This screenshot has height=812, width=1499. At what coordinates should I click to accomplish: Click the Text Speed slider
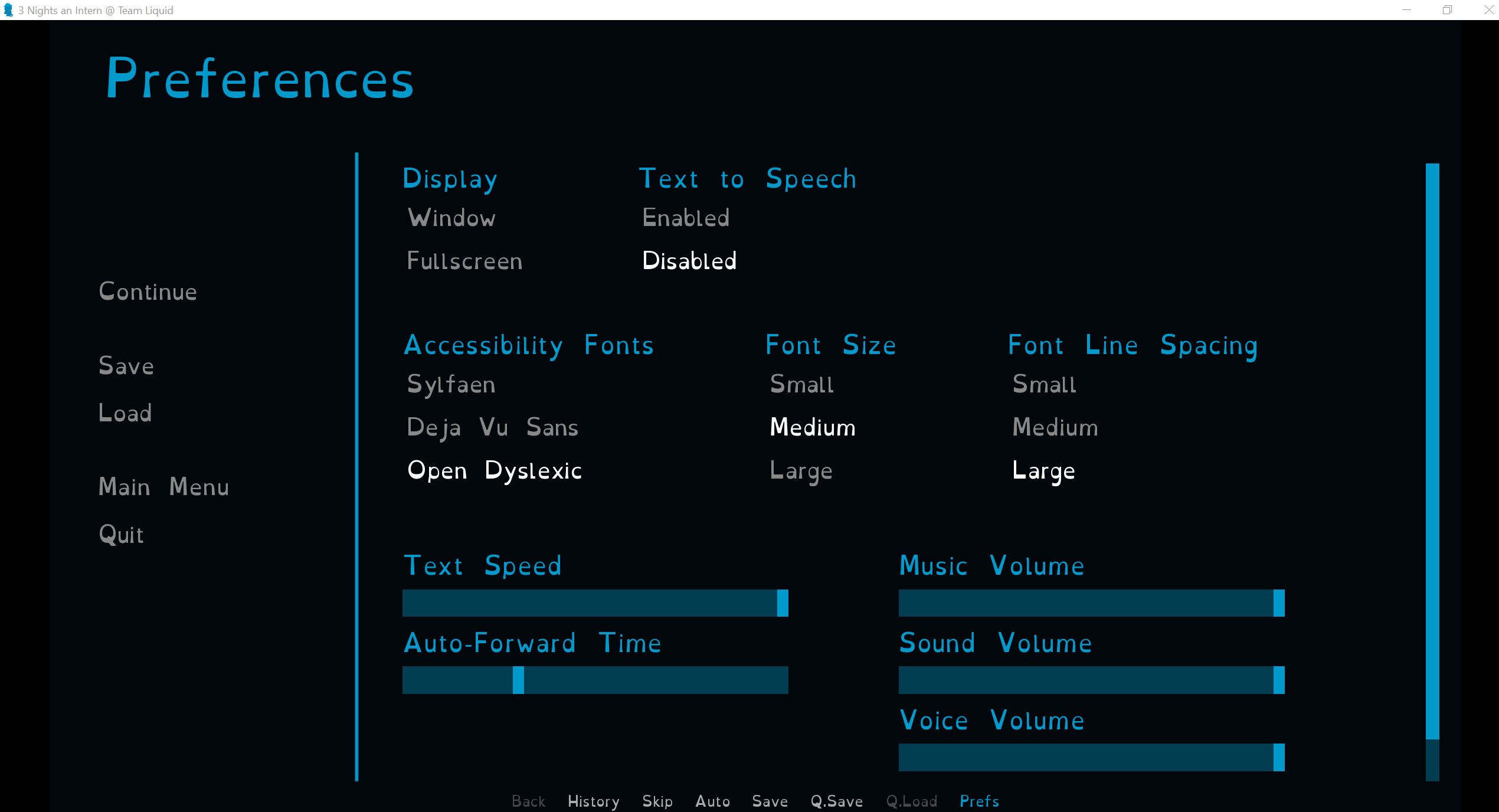pyautogui.click(x=595, y=603)
